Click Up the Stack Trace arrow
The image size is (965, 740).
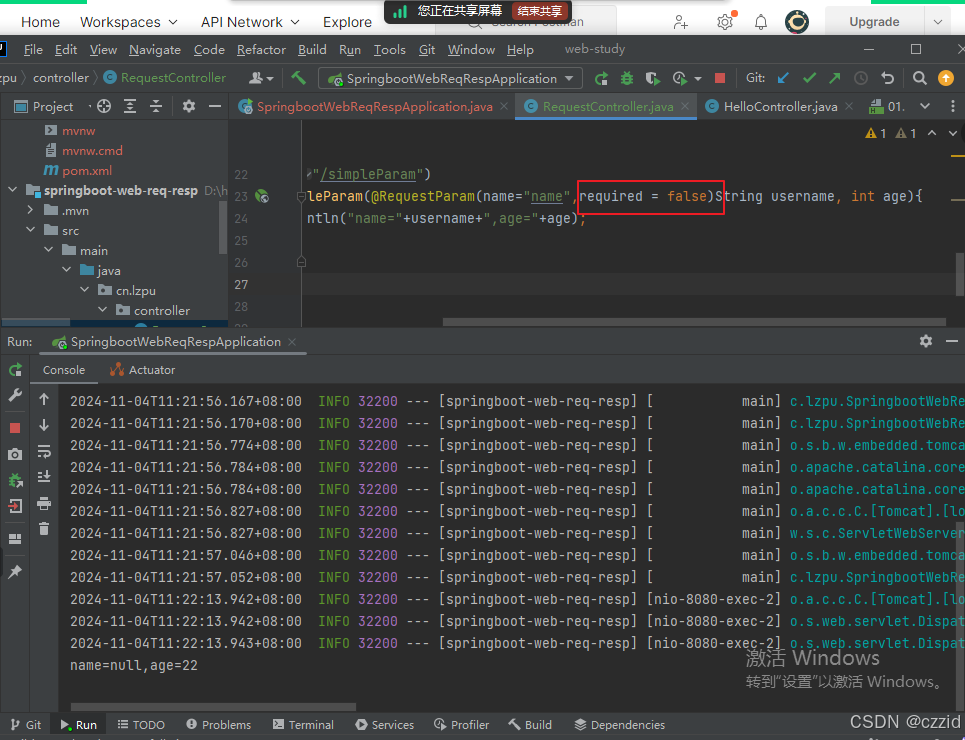coord(44,399)
